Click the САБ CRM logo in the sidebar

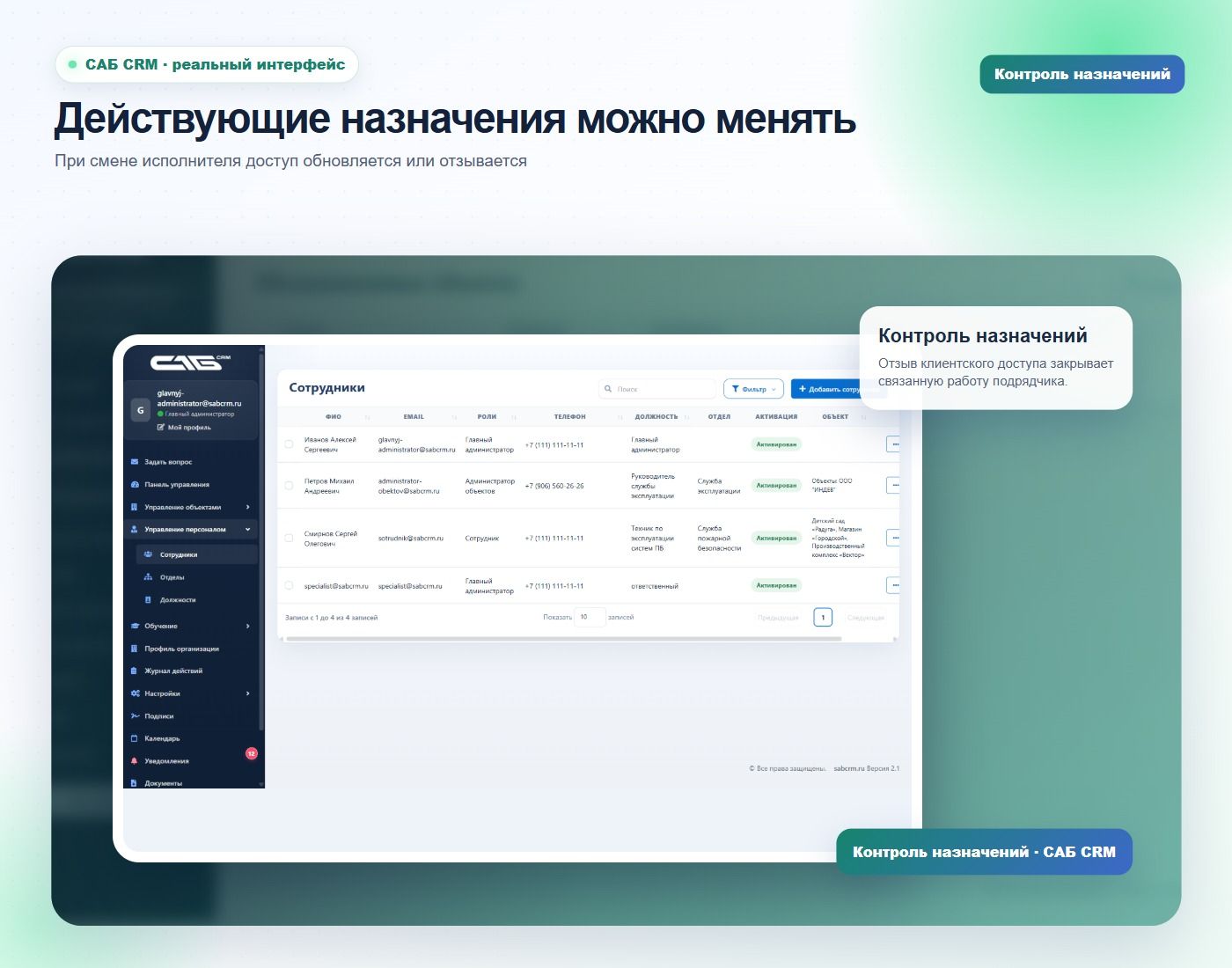click(x=190, y=362)
